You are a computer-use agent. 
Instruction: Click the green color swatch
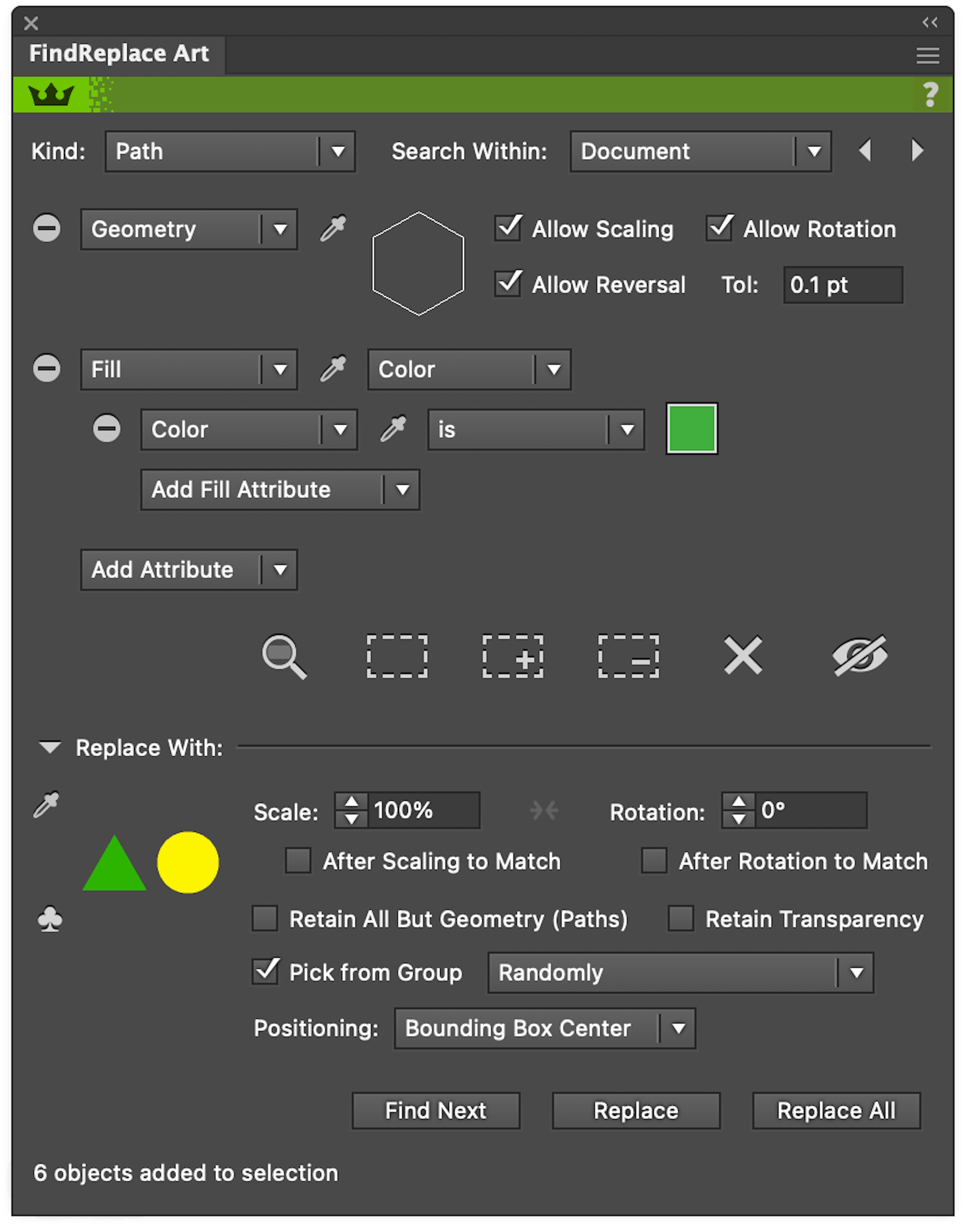point(692,428)
